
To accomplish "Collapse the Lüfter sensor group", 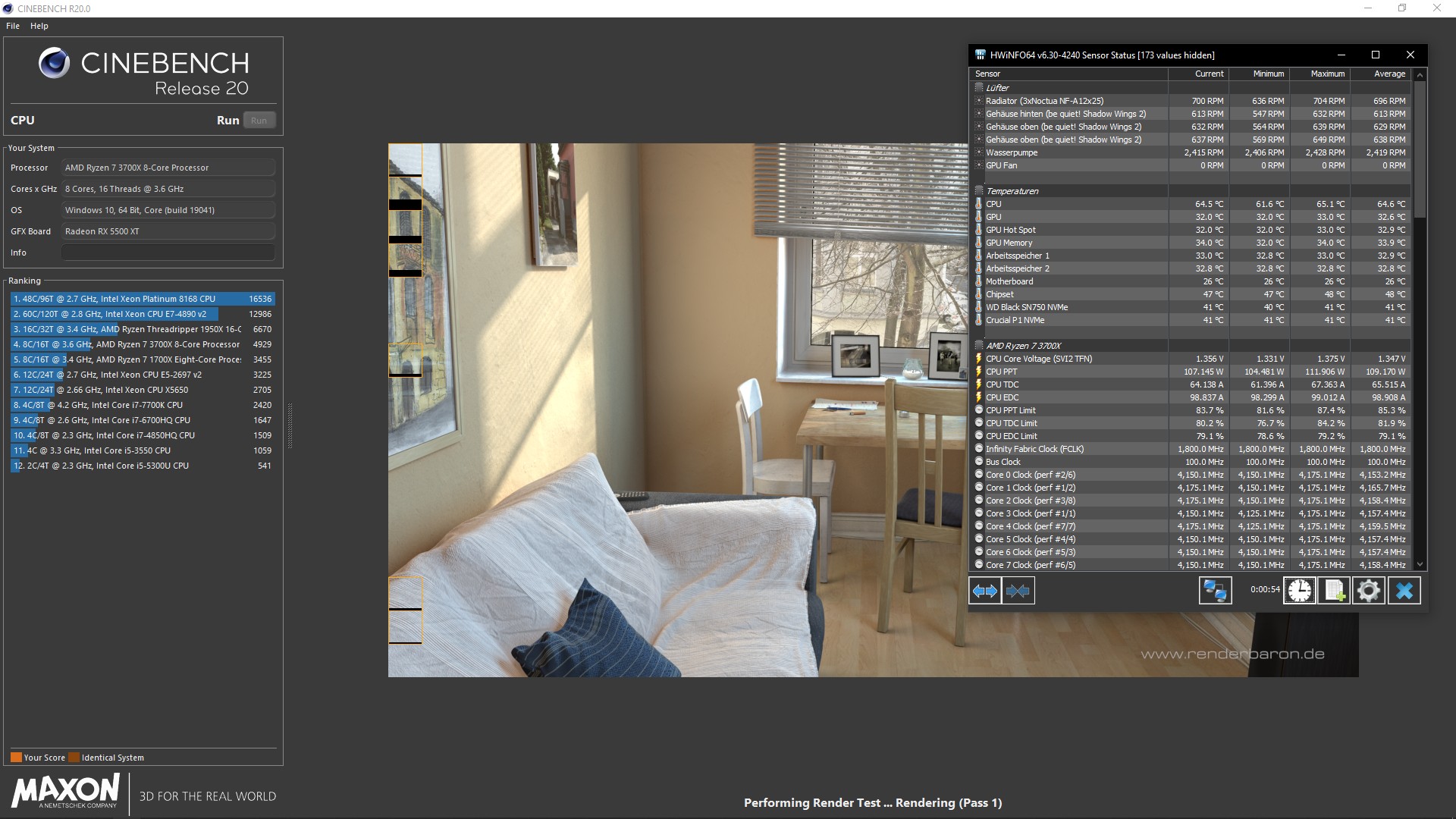I will (979, 87).
